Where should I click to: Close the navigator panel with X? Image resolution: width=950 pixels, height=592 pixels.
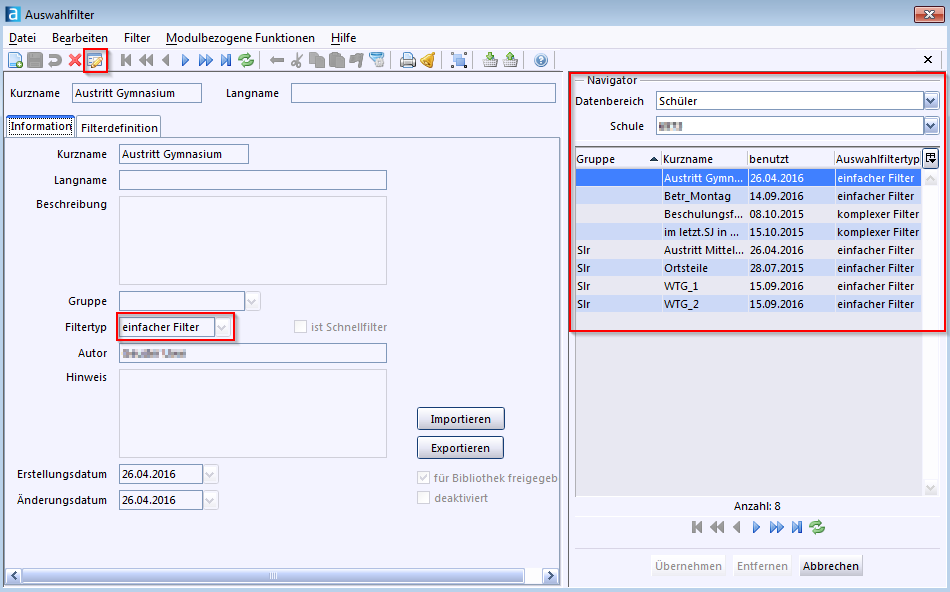[x=928, y=59]
